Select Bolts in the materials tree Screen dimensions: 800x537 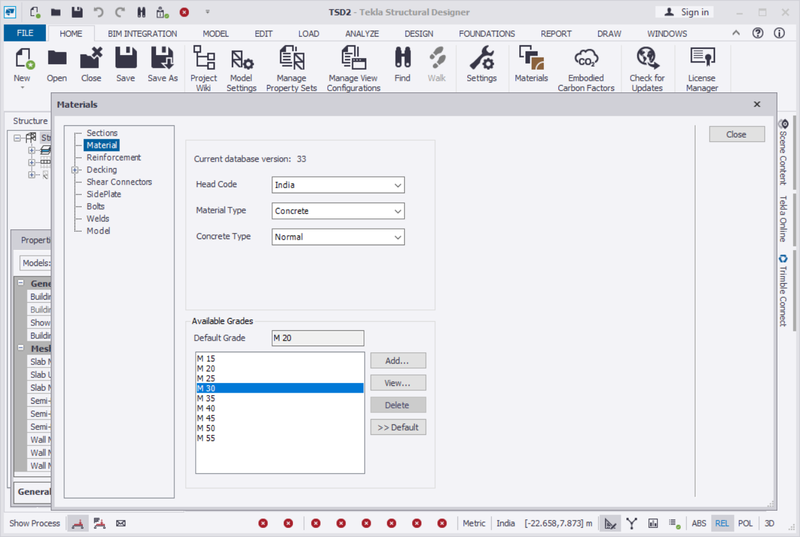(x=95, y=207)
